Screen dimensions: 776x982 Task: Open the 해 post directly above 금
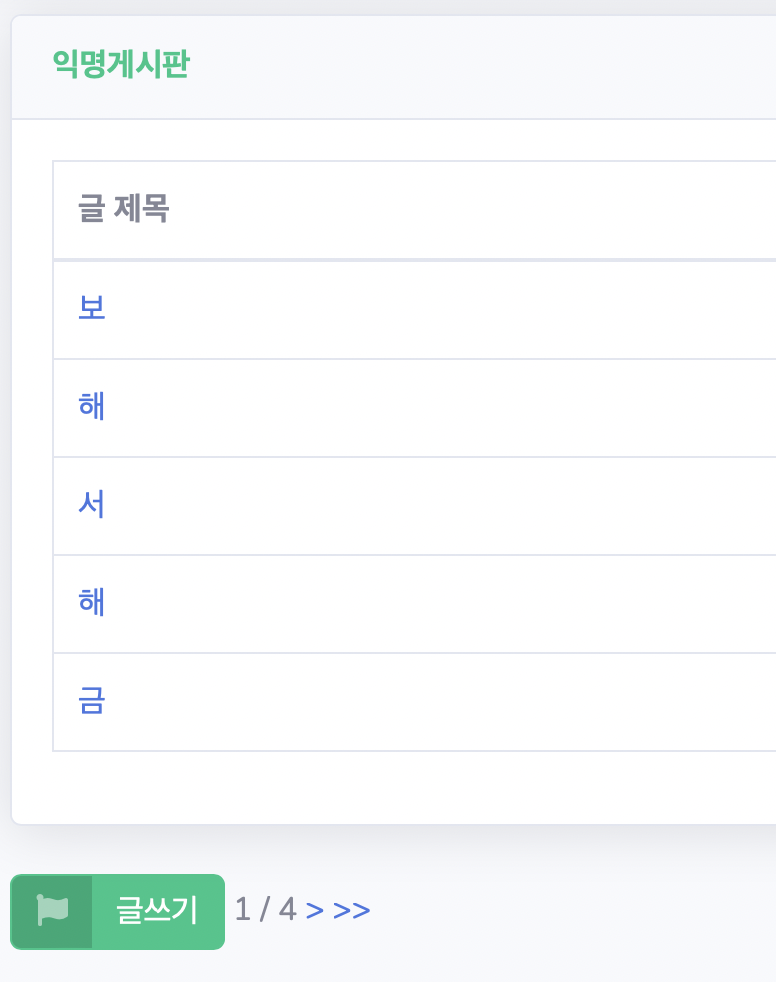[x=91, y=602]
